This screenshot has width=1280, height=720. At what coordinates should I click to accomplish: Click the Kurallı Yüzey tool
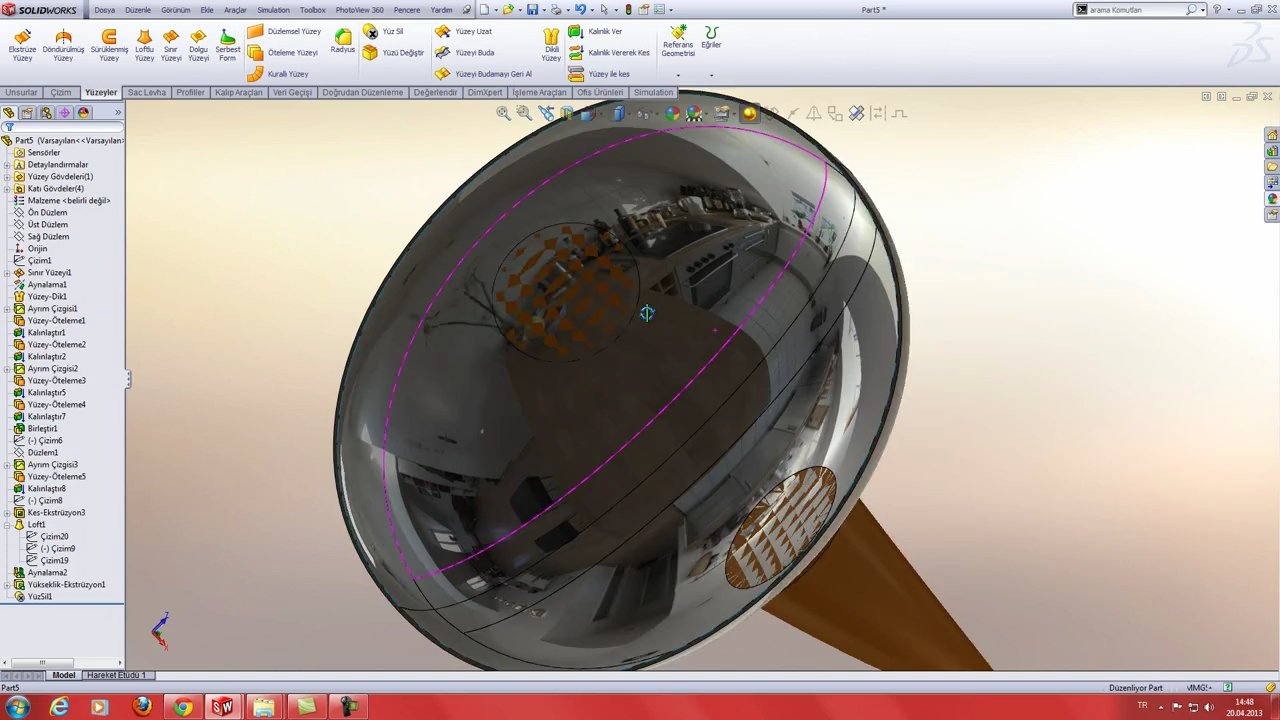278,74
